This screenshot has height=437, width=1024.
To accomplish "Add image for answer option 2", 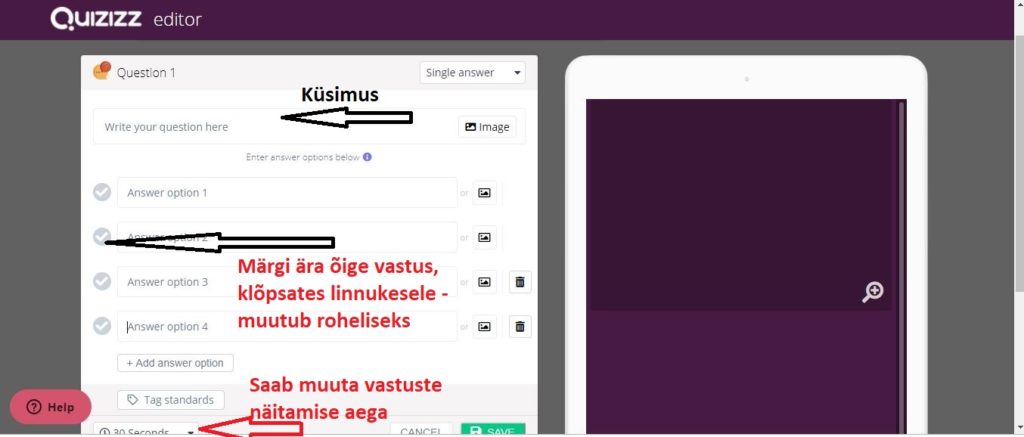I will click(484, 238).
